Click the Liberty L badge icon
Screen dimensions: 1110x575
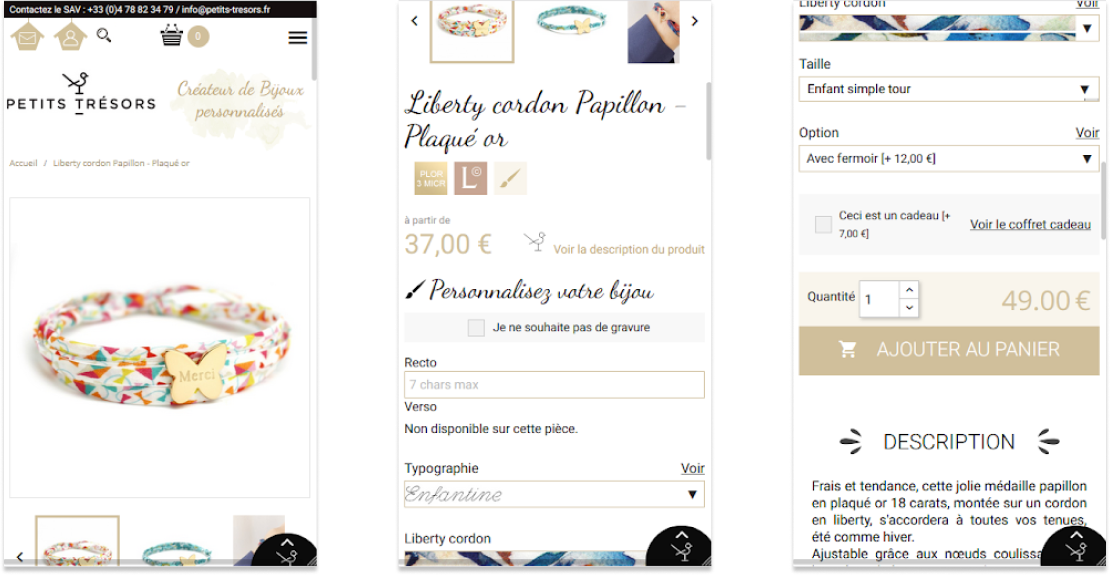[470, 178]
